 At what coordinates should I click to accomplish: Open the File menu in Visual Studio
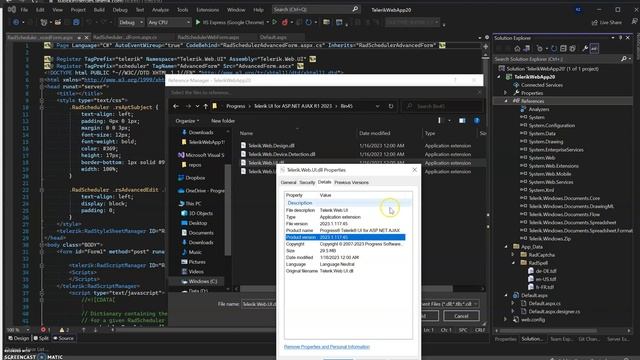[x=24, y=9]
